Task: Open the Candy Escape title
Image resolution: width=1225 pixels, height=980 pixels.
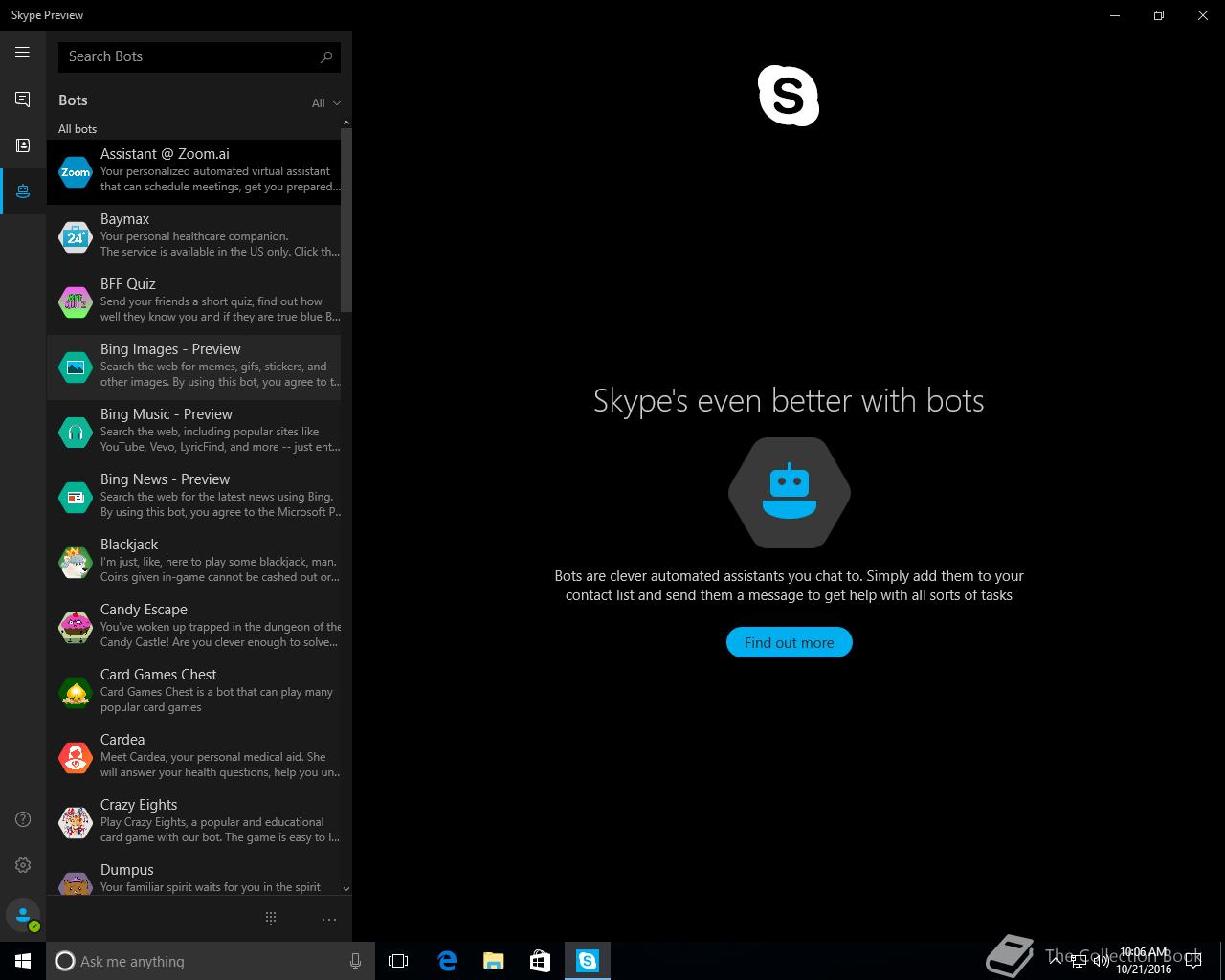Action: click(x=144, y=610)
